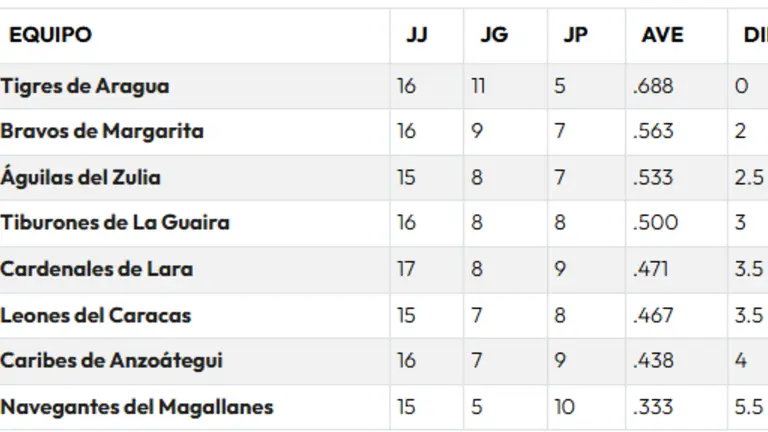Click the Navegantes del Magallanes team name

click(x=137, y=407)
